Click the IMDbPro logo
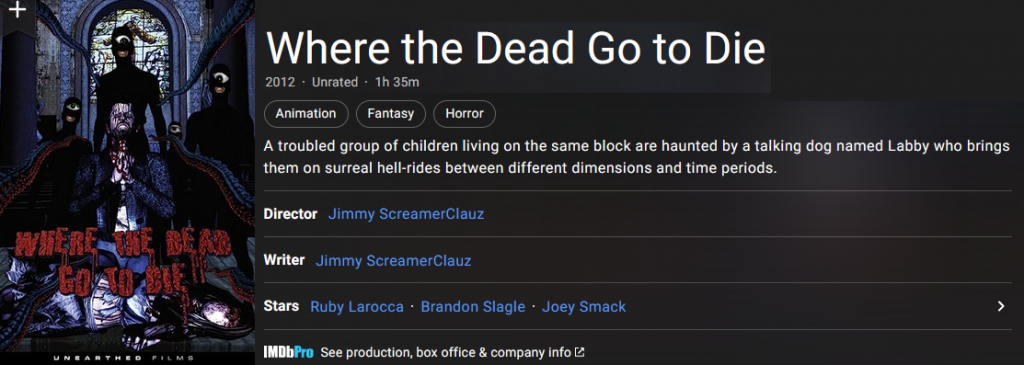This screenshot has width=1024, height=365. click(289, 353)
